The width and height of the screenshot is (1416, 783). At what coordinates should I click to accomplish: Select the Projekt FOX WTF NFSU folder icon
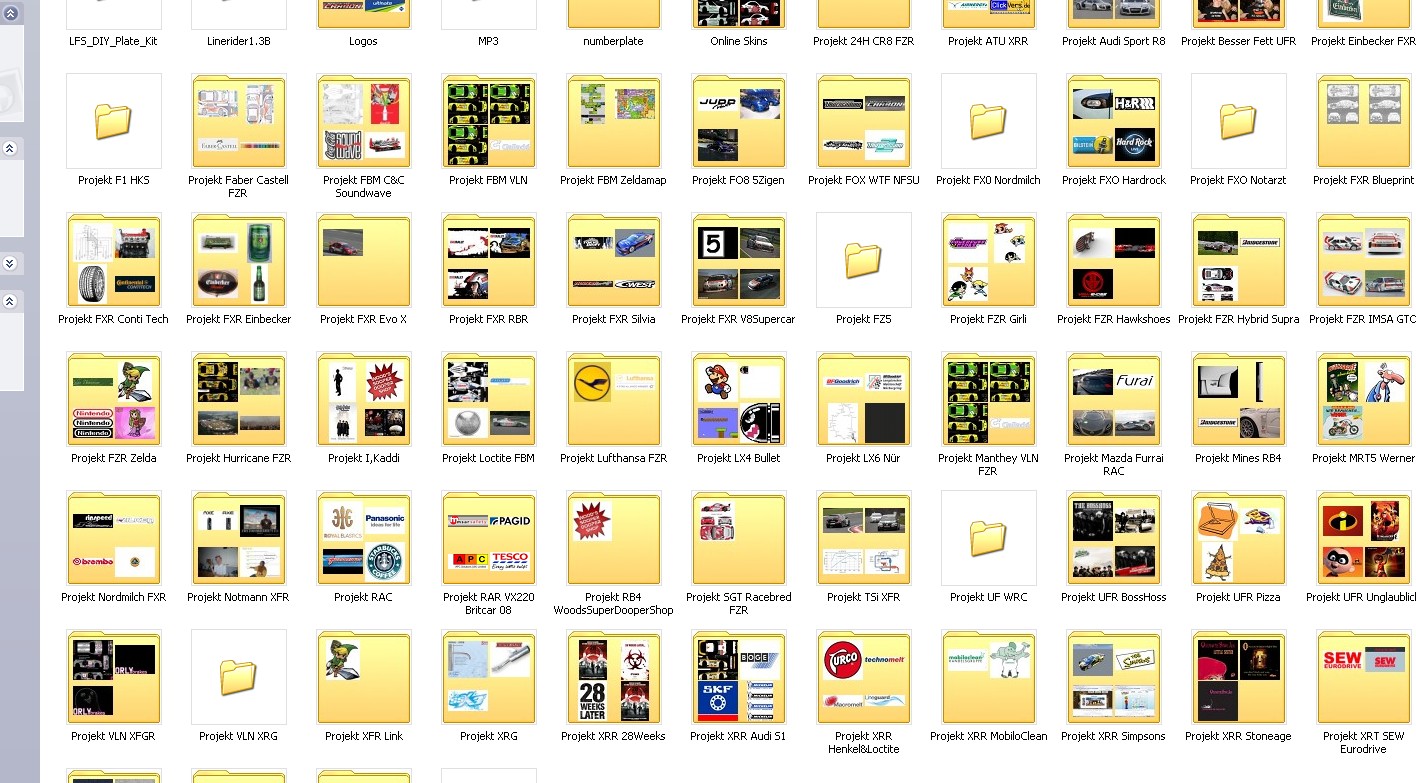(864, 121)
